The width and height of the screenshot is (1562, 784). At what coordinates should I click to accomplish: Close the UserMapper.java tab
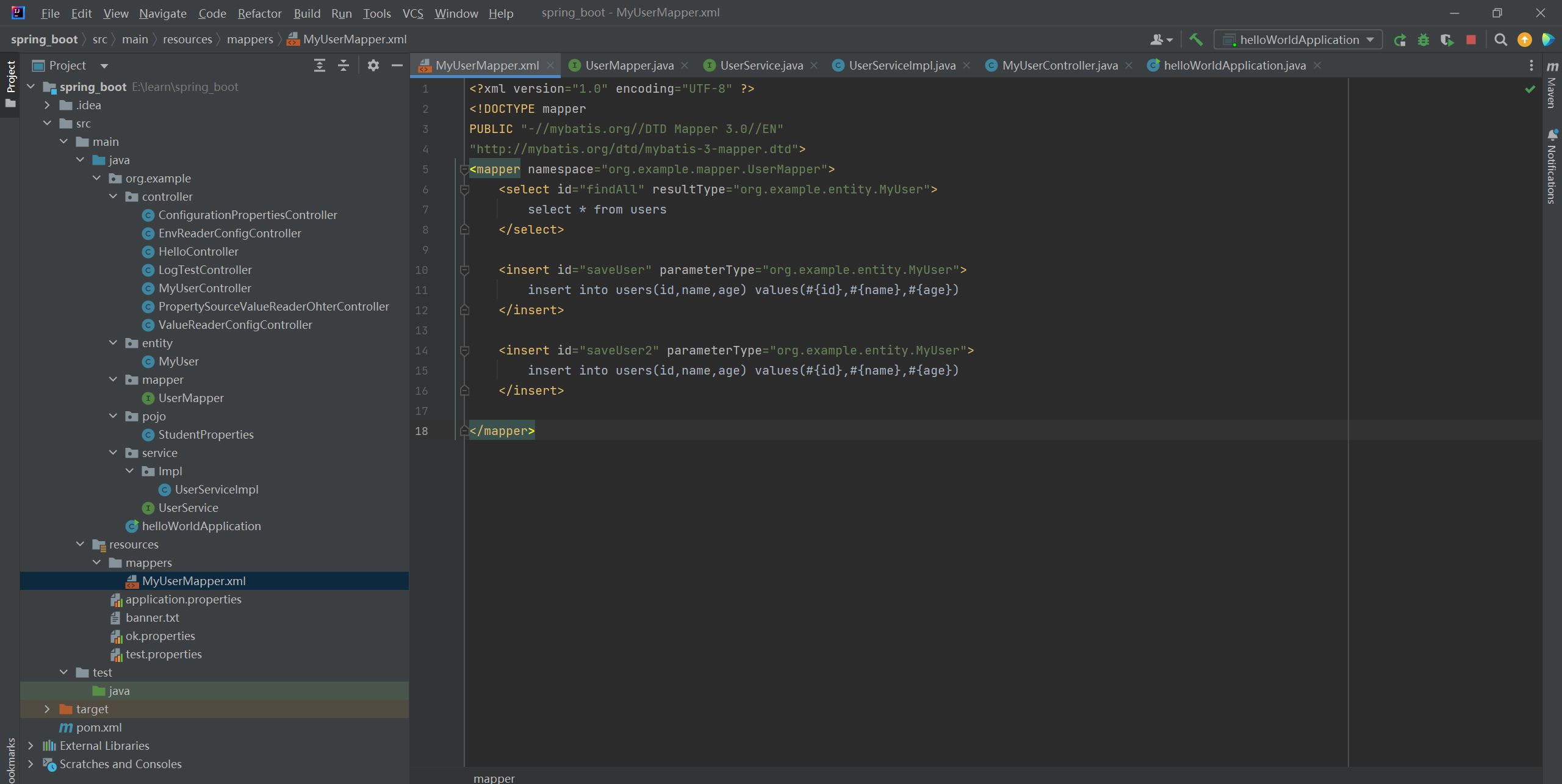(685, 65)
